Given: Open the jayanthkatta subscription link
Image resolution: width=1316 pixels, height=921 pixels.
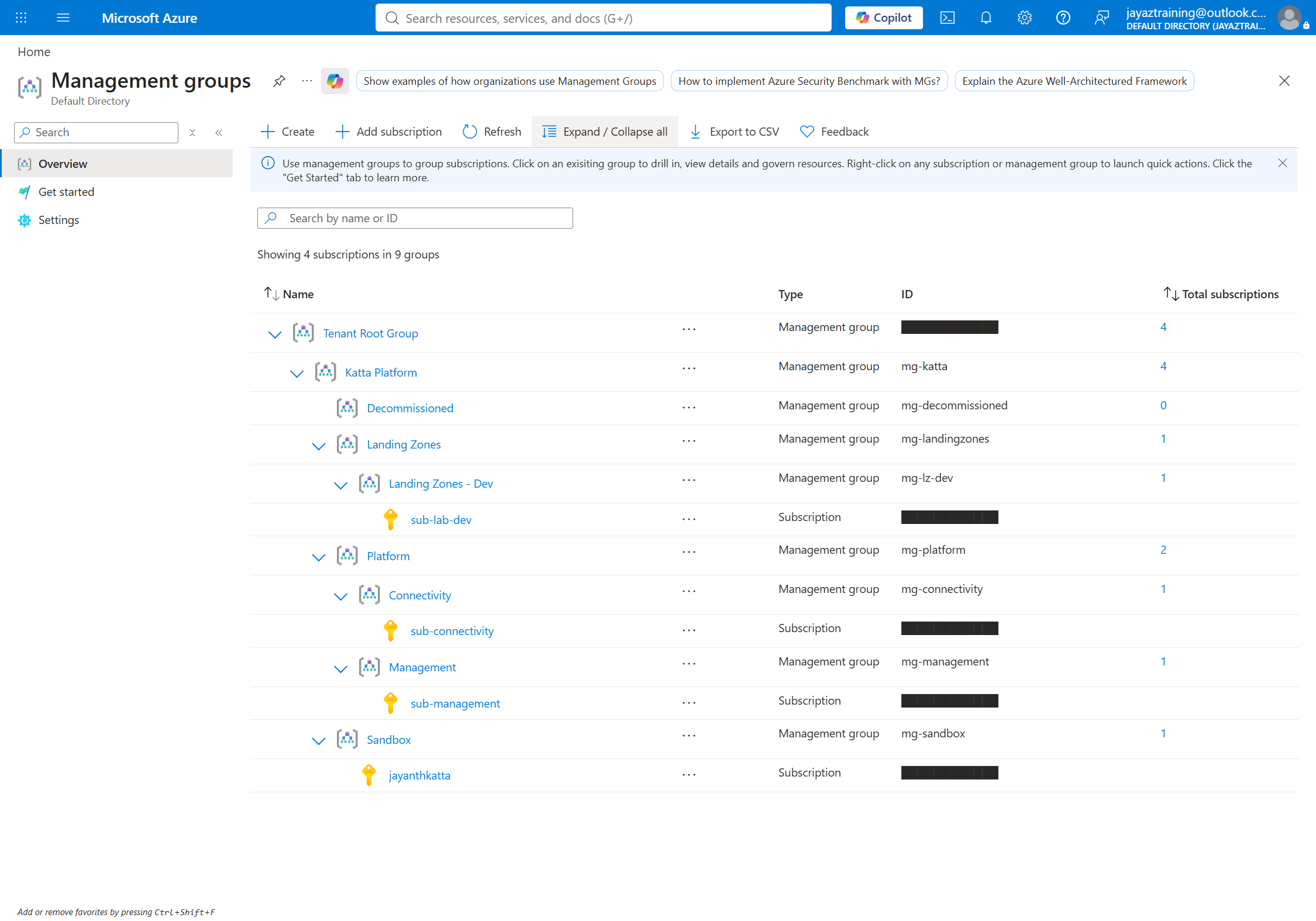Looking at the screenshot, I should [x=419, y=775].
